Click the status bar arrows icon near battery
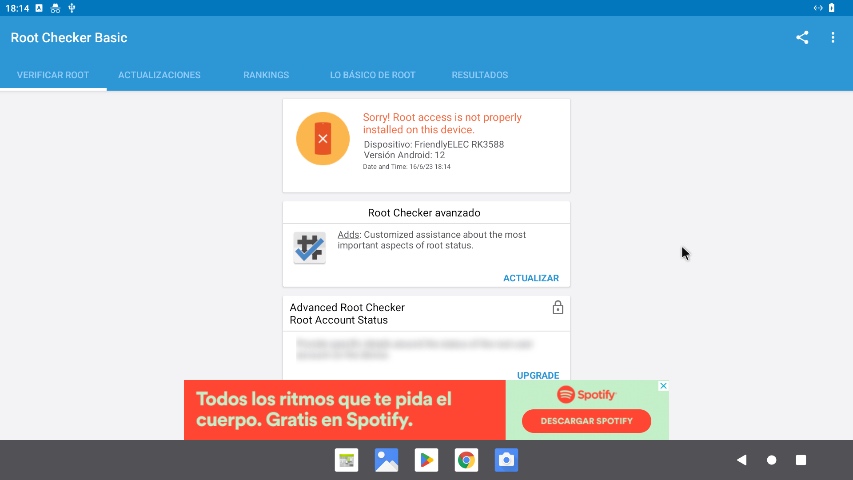 (x=818, y=8)
